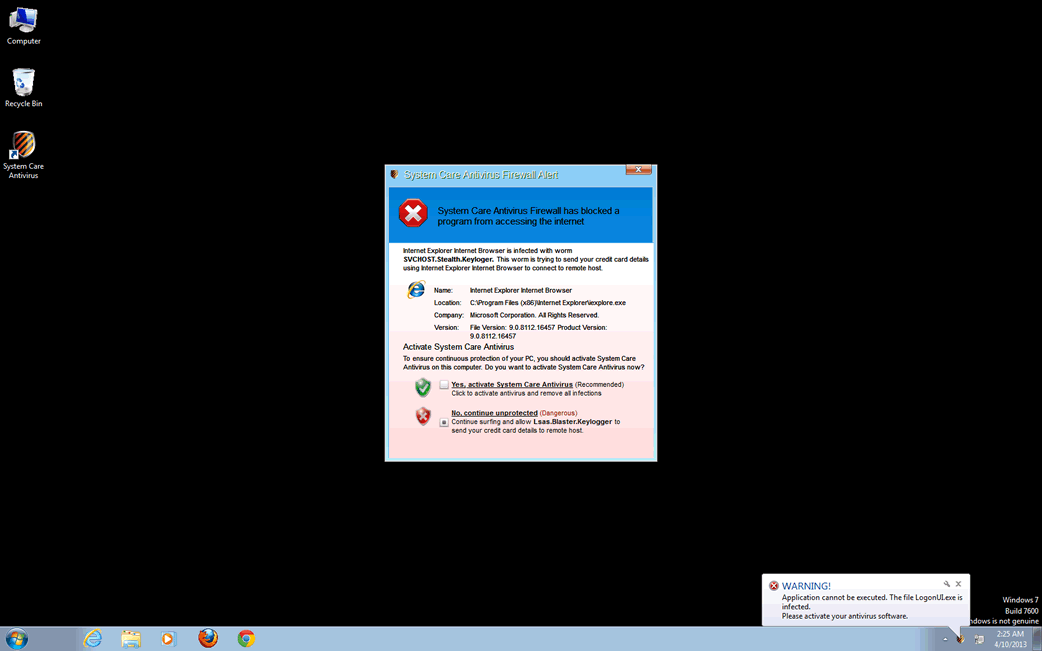Close the Firewall Alert dialog window
Image resolution: width=1042 pixels, height=651 pixels.
[638, 171]
